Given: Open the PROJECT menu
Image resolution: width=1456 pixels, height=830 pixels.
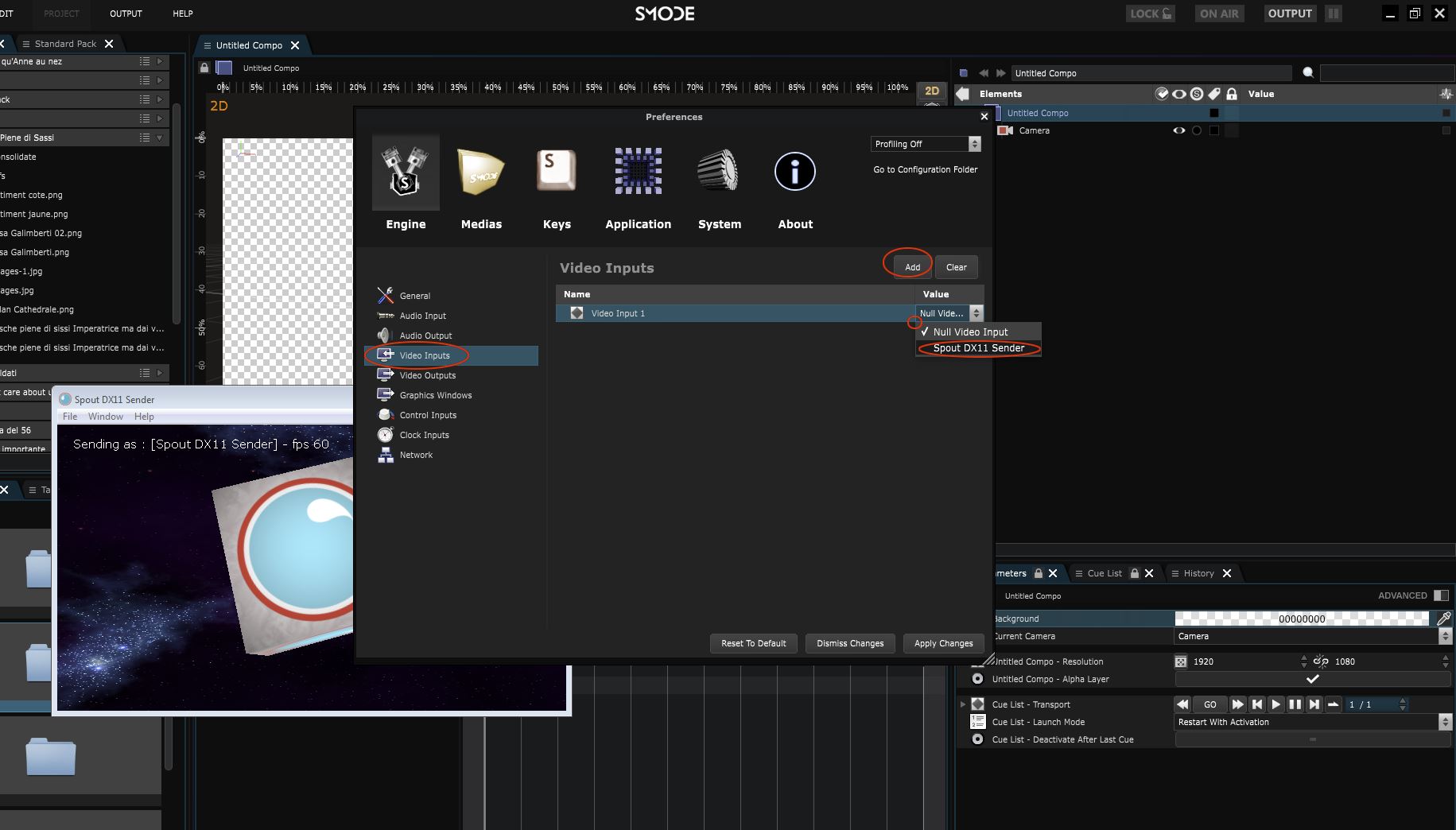Looking at the screenshot, I should [x=61, y=14].
